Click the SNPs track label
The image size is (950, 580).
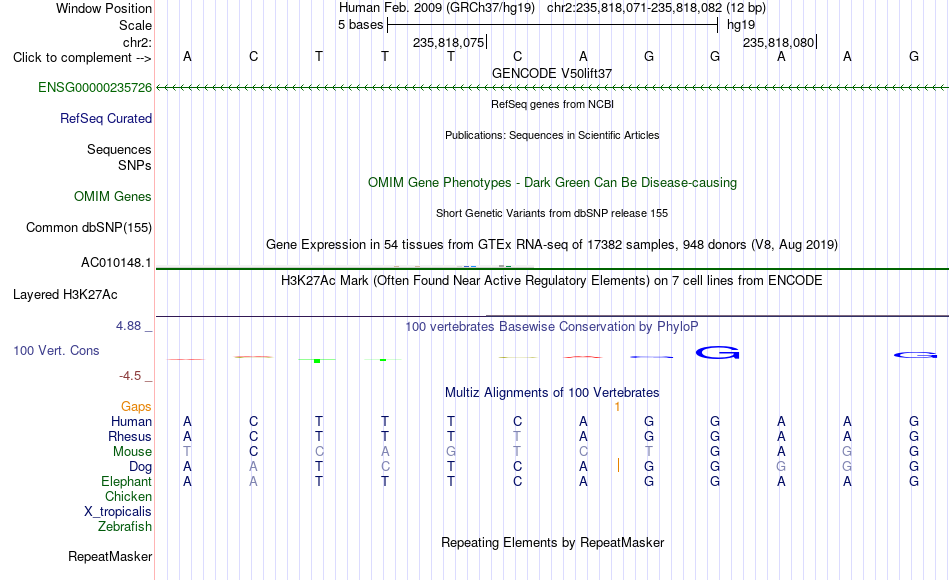[x=135, y=165]
